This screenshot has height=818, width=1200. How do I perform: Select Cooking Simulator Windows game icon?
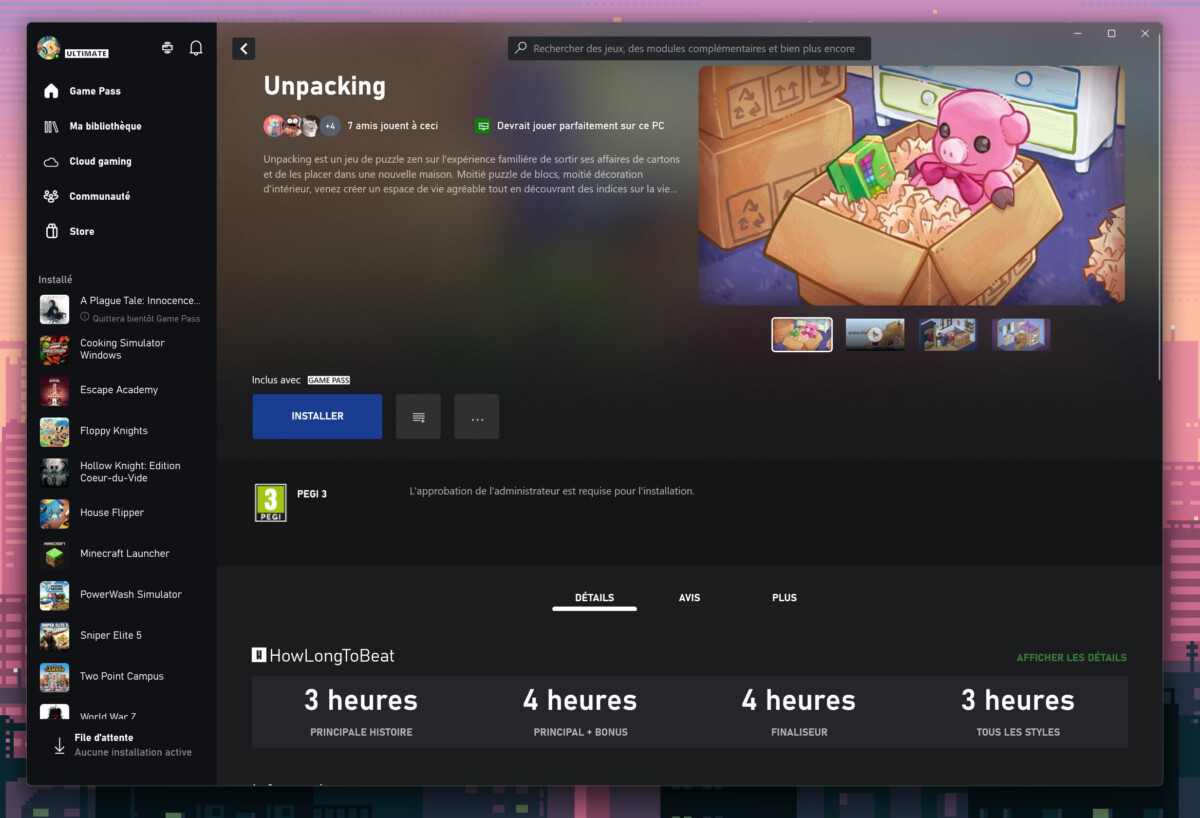tap(55, 350)
